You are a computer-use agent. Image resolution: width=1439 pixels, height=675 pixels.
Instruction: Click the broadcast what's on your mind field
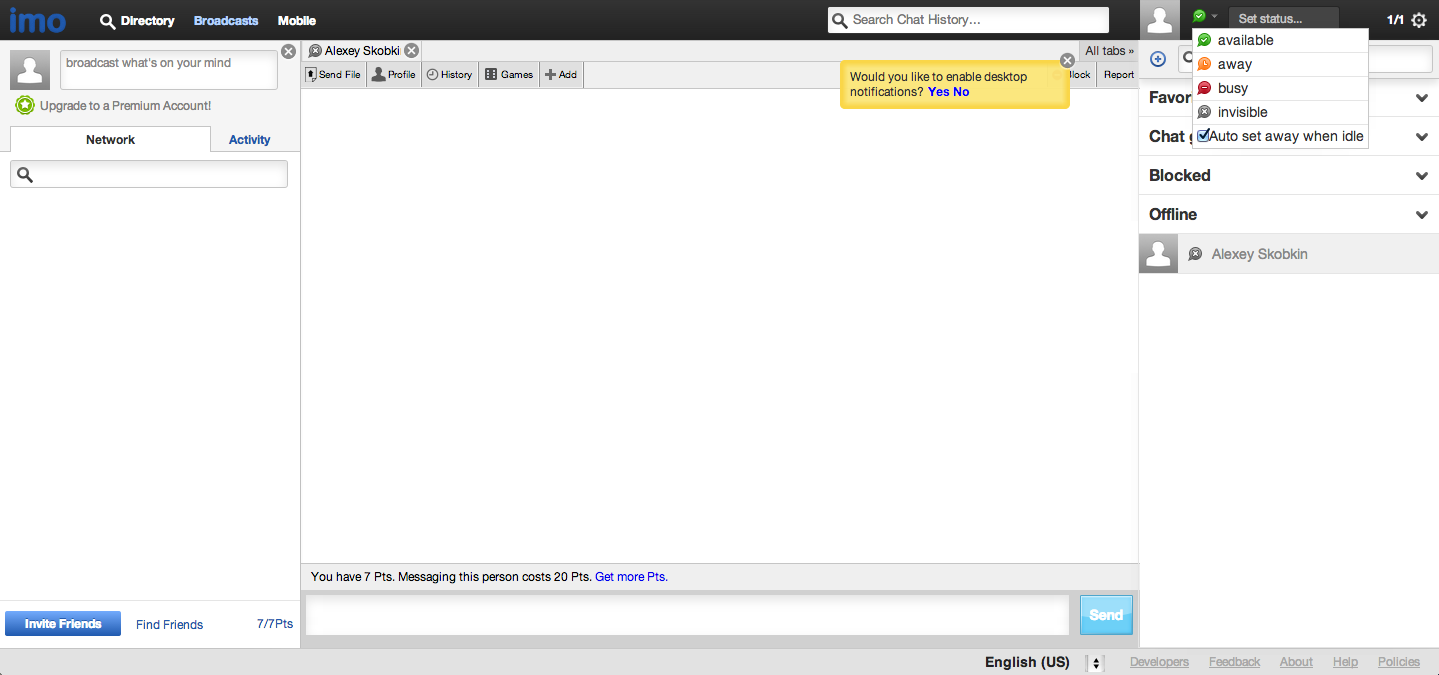tap(169, 69)
